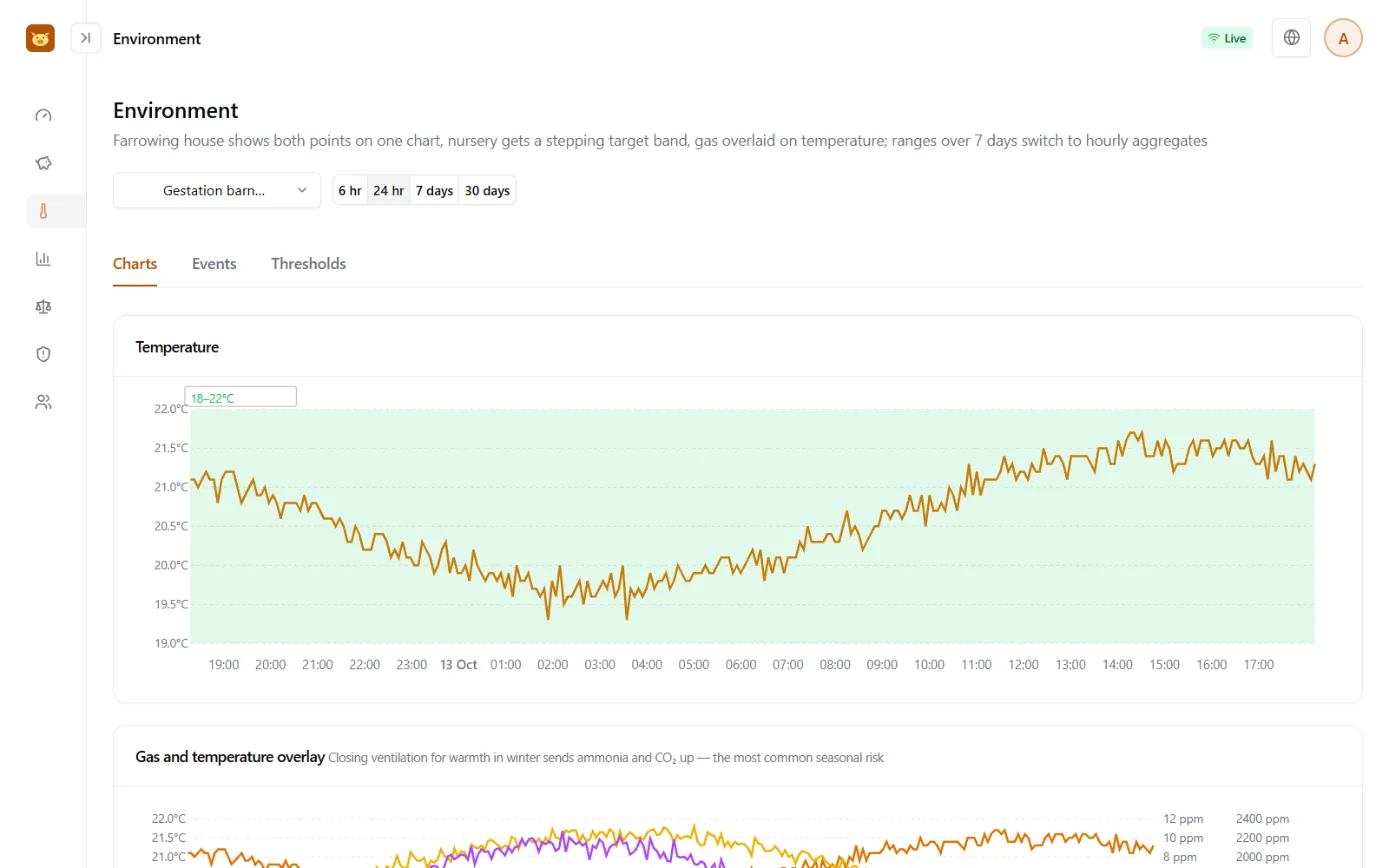Click the 19:00 axis label
The height and width of the screenshot is (868, 1388).
tap(223, 664)
